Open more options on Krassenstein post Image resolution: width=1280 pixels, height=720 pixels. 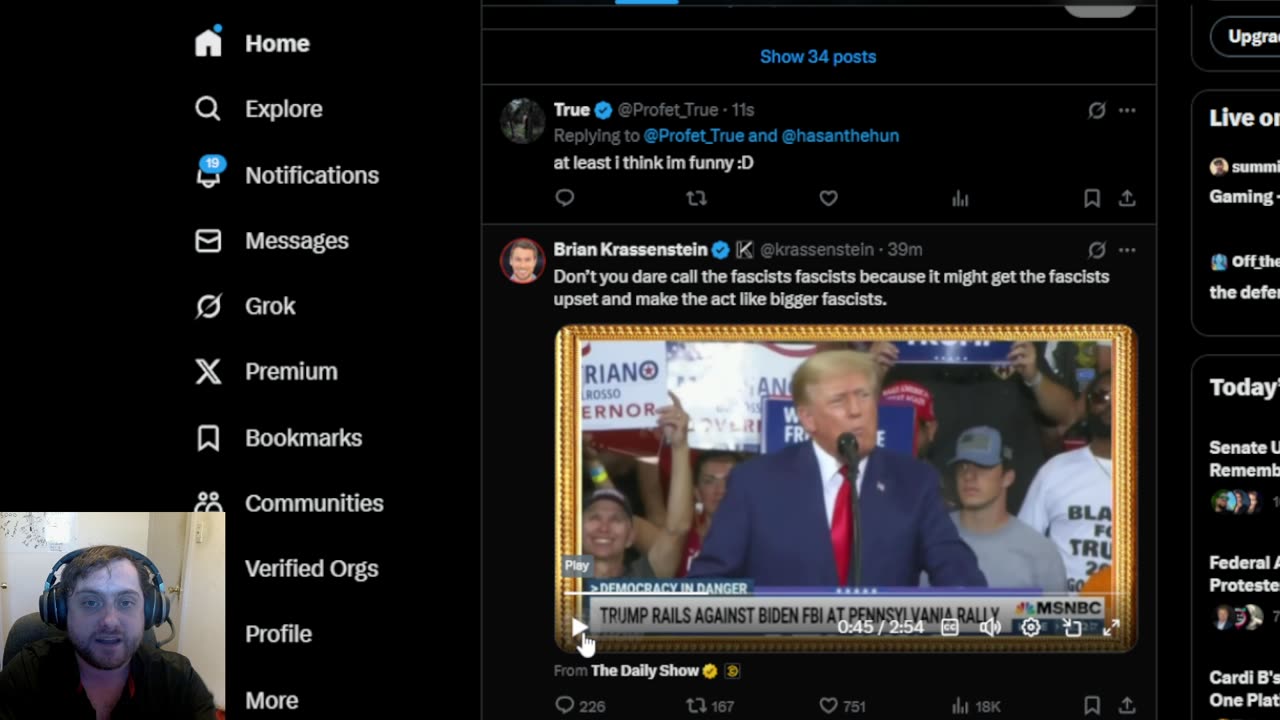point(1127,250)
